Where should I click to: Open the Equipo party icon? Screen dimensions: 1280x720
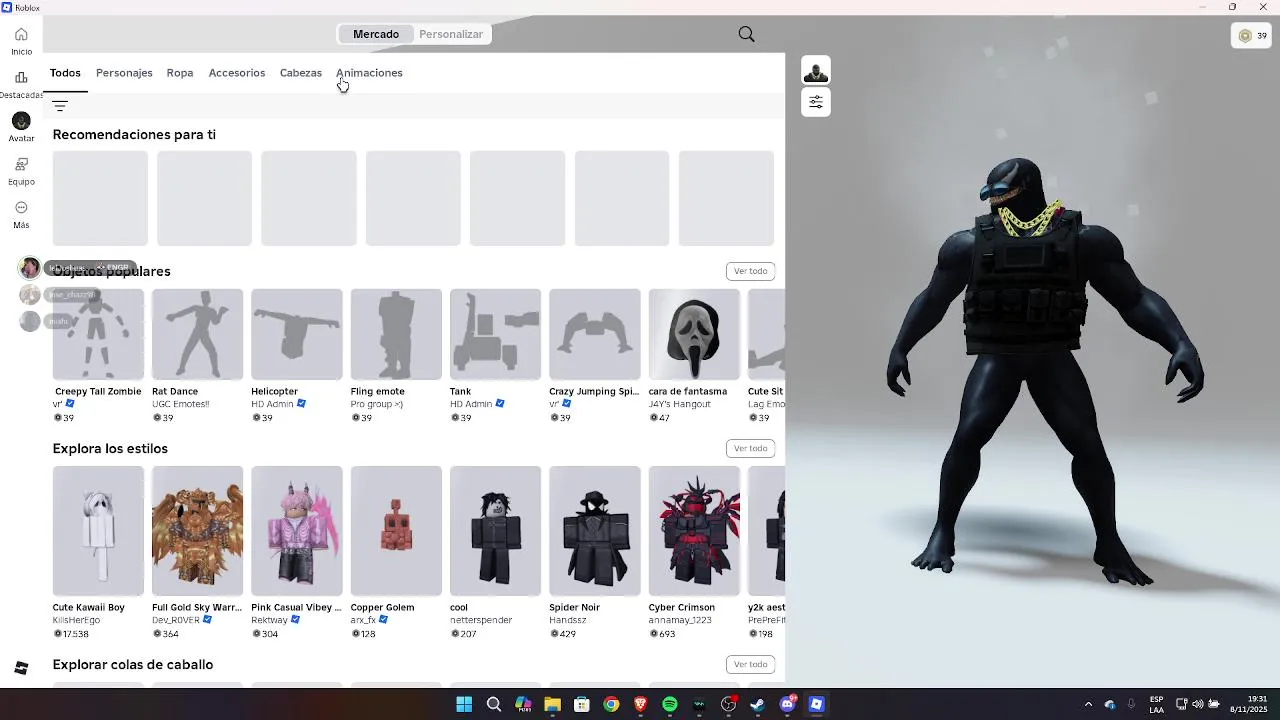[x=21, y=164]
